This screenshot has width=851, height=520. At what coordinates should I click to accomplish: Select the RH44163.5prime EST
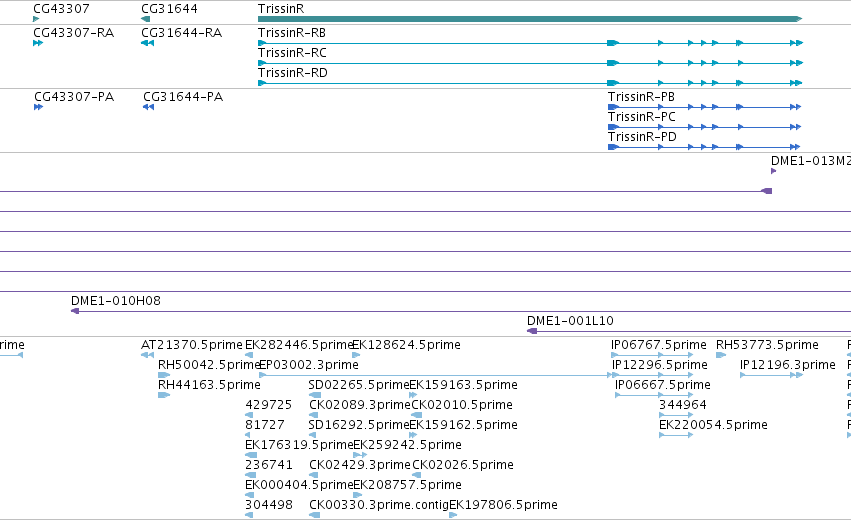pyautogui.click(x=209, y=385)
